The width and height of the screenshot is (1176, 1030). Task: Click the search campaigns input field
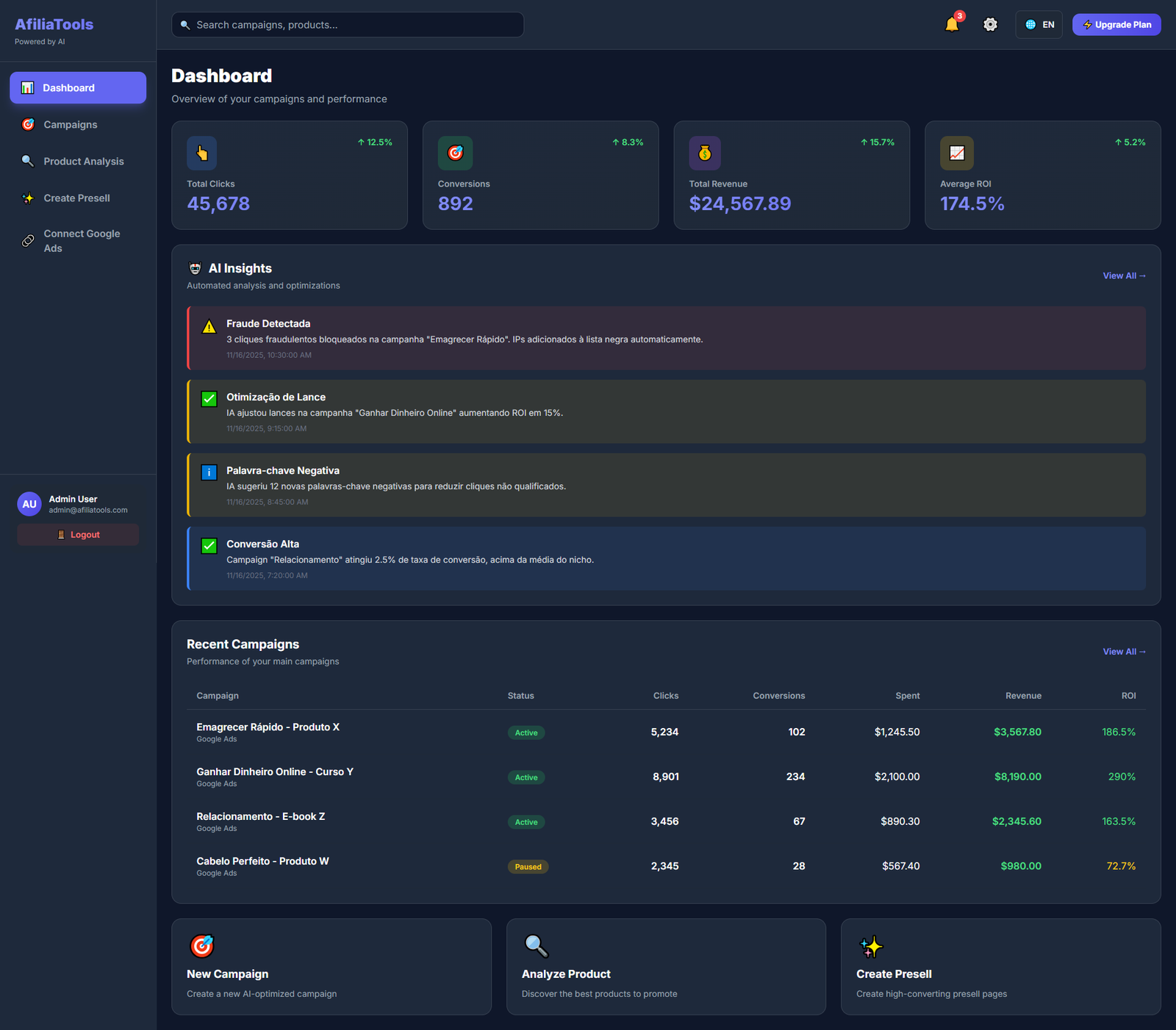[x=347, y=24]
